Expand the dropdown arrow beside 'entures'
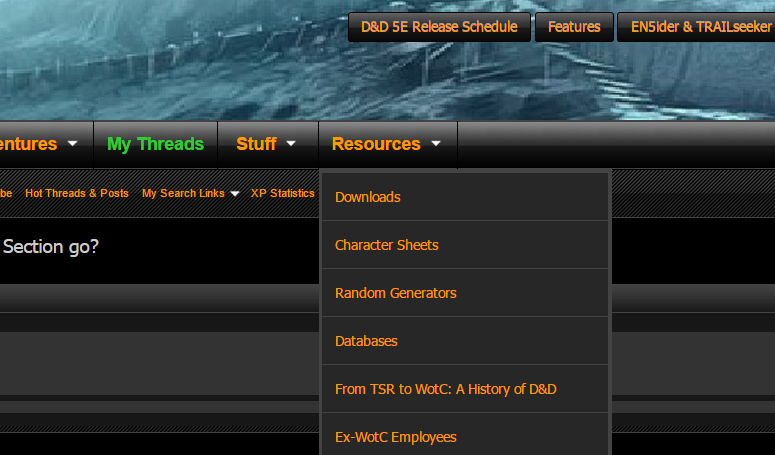Viewport: 775px width, 455px height. [x=73, y=144]
